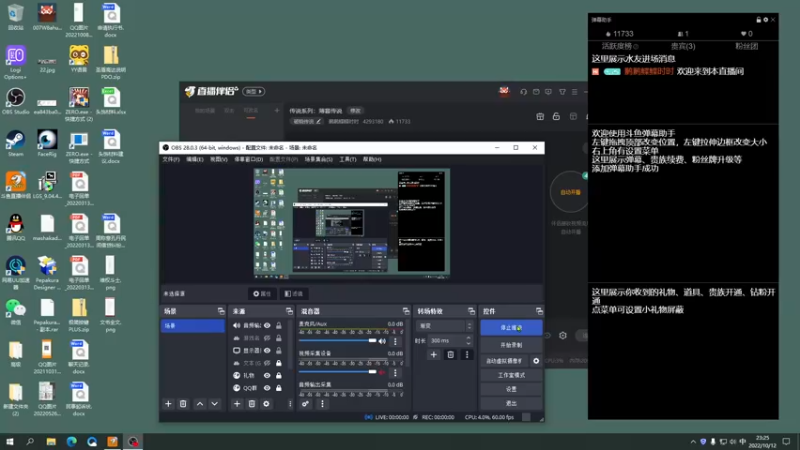Click the Start Recording button
The image size is (800, 450).
(511, 345)
